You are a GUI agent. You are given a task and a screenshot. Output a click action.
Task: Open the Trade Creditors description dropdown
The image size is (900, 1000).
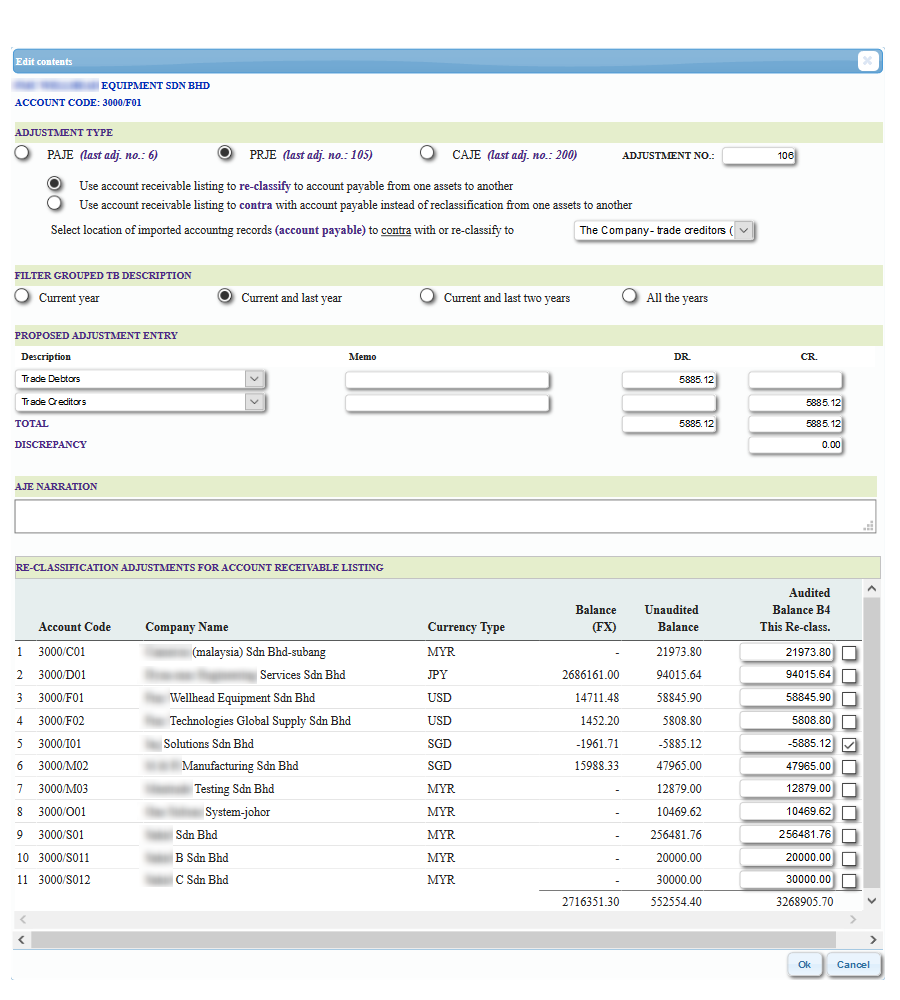point(254,402)
